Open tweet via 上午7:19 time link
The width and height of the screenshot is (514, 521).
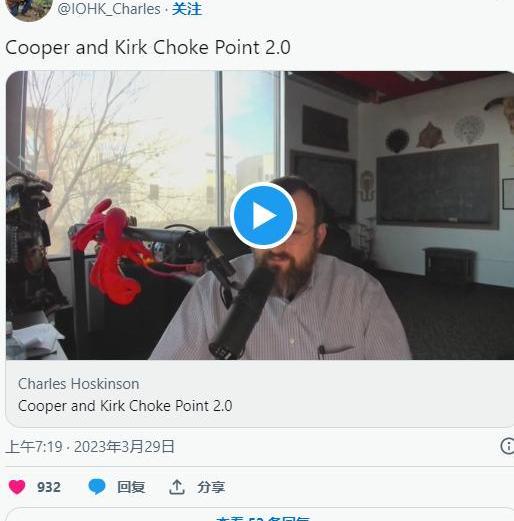[34, 447]
